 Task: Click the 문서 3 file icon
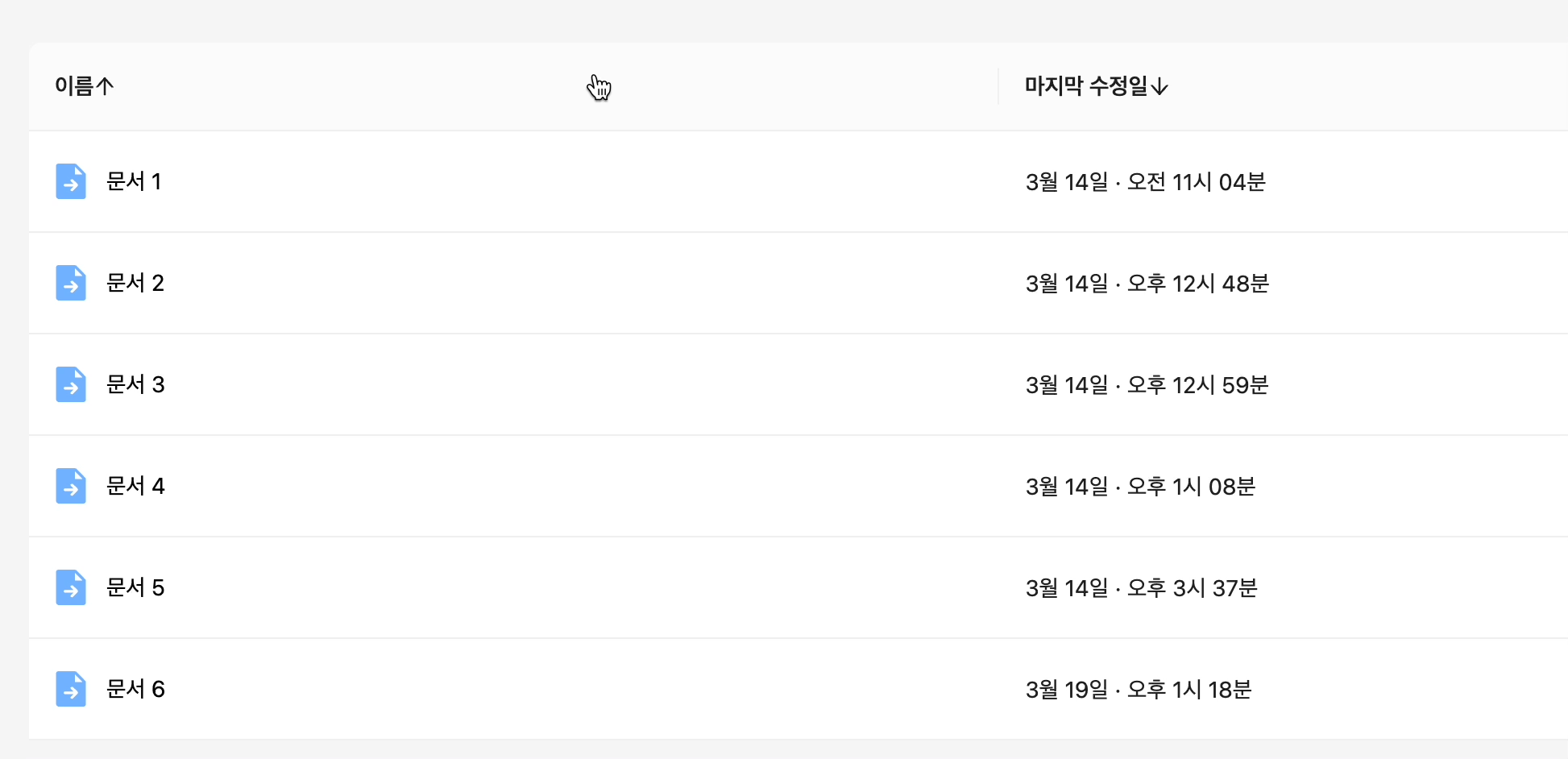click(x=71, y=384)
